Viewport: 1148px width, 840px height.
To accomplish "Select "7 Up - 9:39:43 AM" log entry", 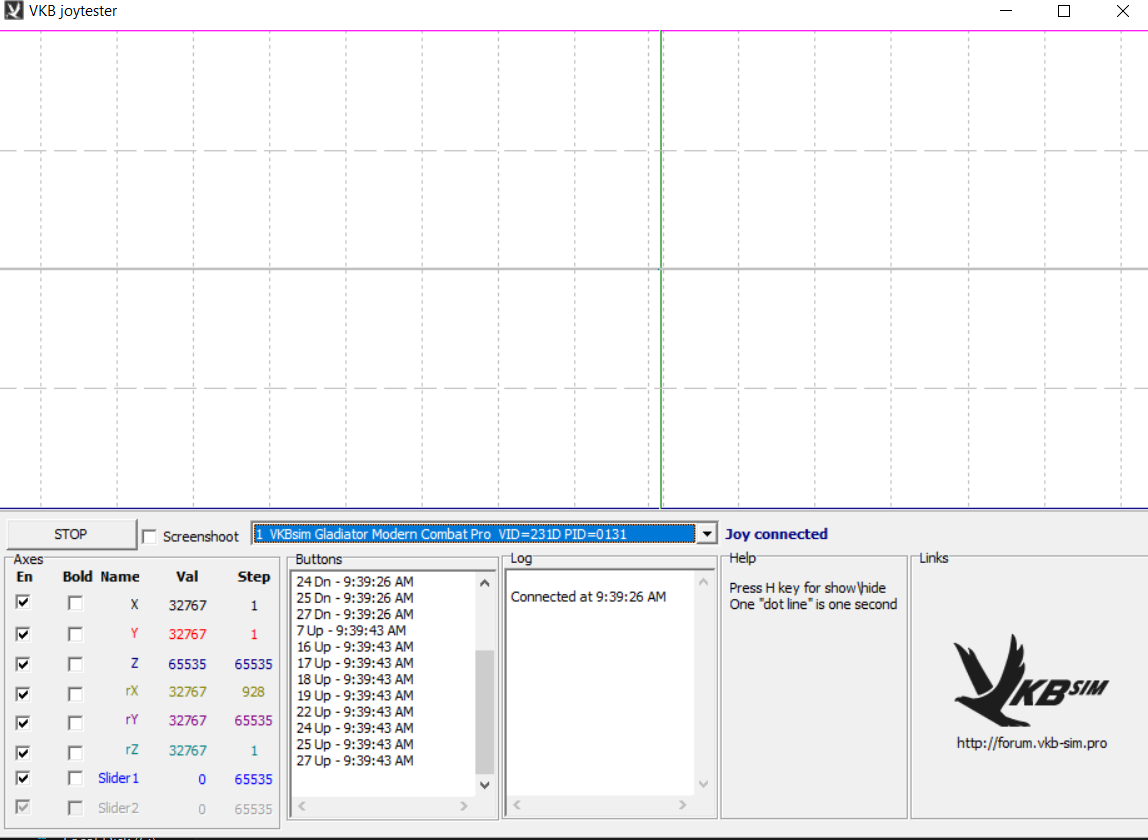I will pyautogui.click(x=351, y=630).
